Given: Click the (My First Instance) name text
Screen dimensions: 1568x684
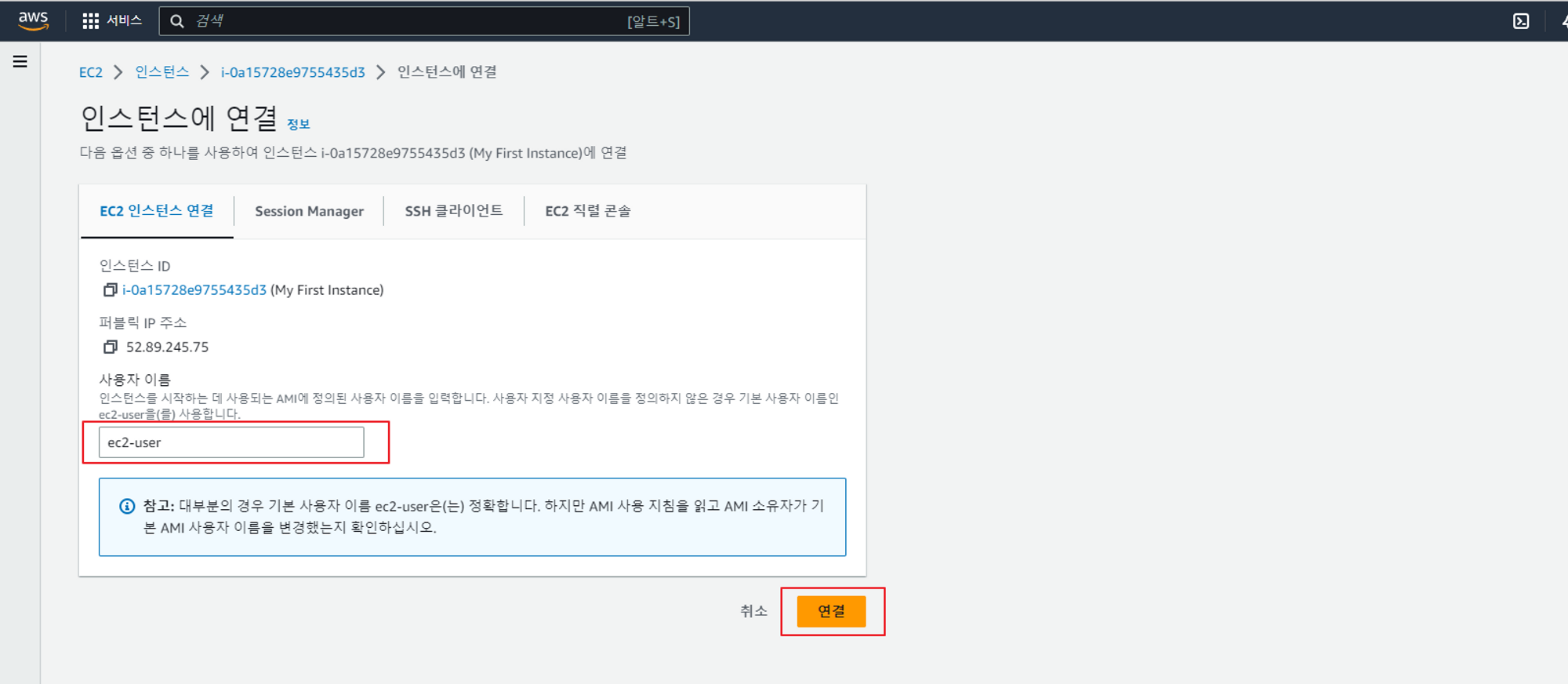Looking at the screenshot, I should 327,290.
